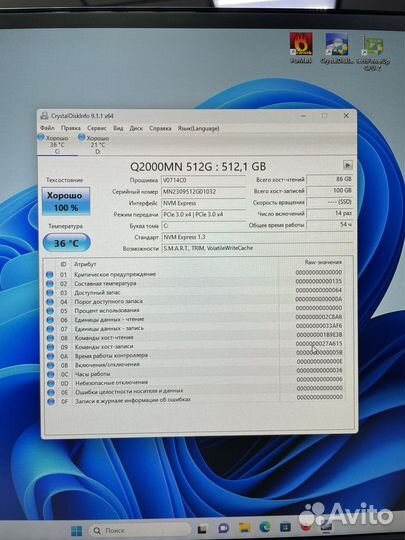
Task: Click status icon for attribute 03 Доступный запас
Action: (x=50, y=293)
